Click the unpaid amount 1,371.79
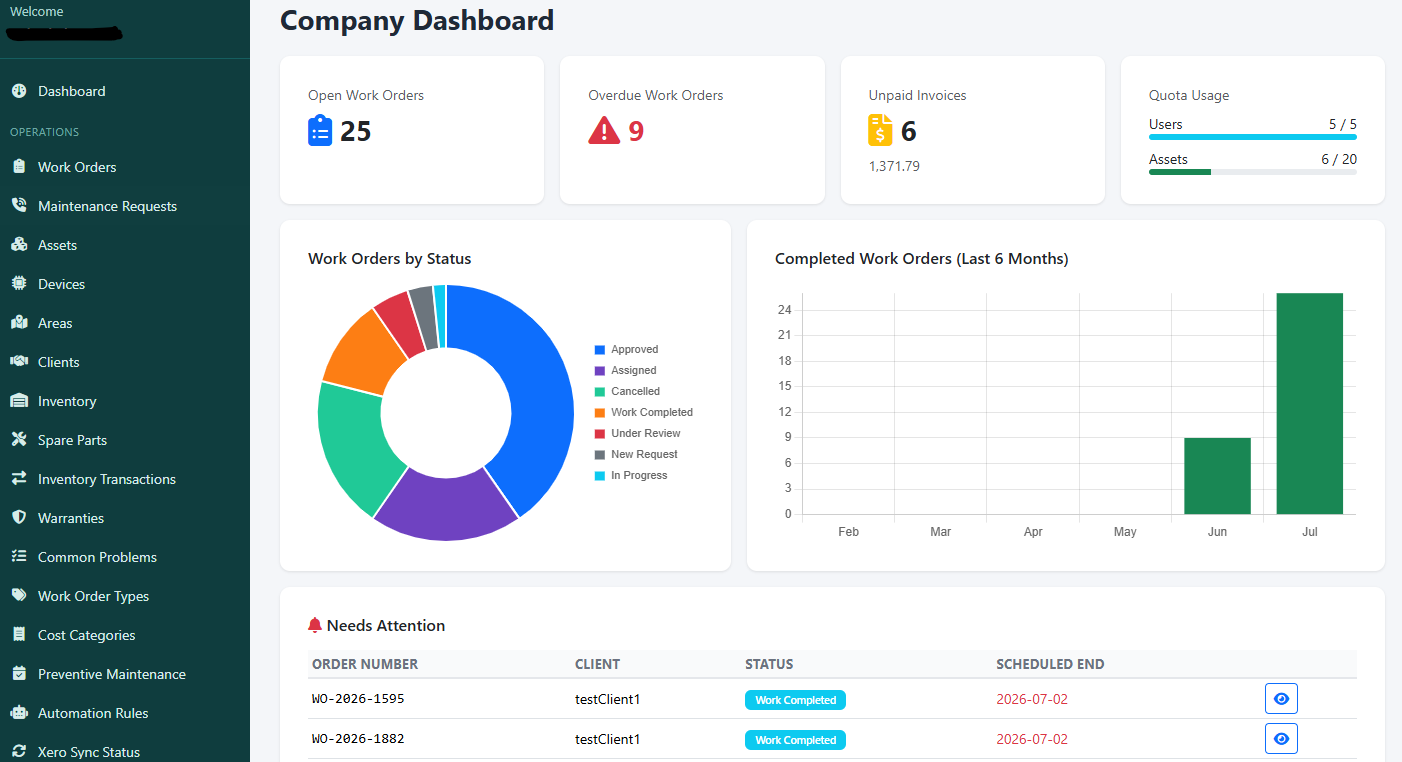This screenshot has width=1402, height=762. coord(894,166)
